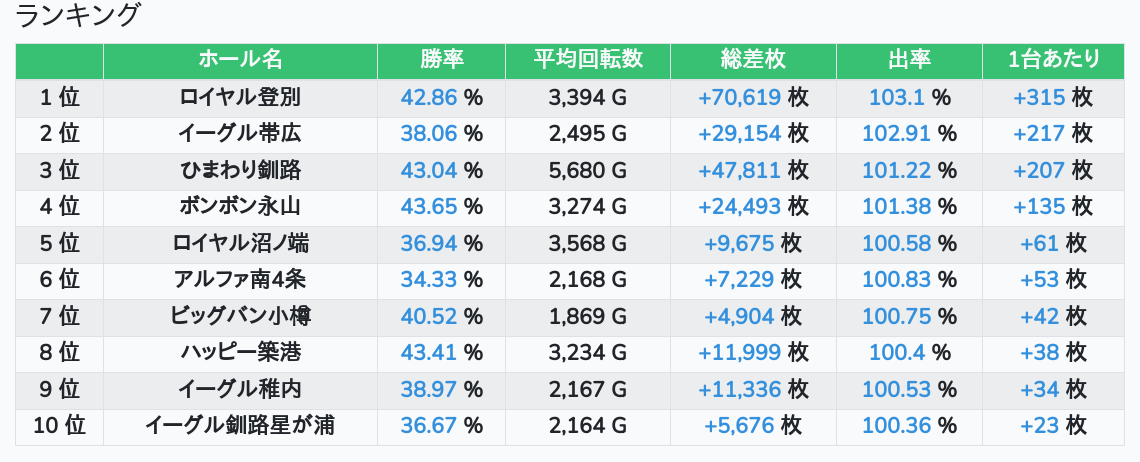Open the ロイヤル沼ノ端 hall entry
The height and width of the screenshot is (462, 1140).
click(x=240, y=243)
